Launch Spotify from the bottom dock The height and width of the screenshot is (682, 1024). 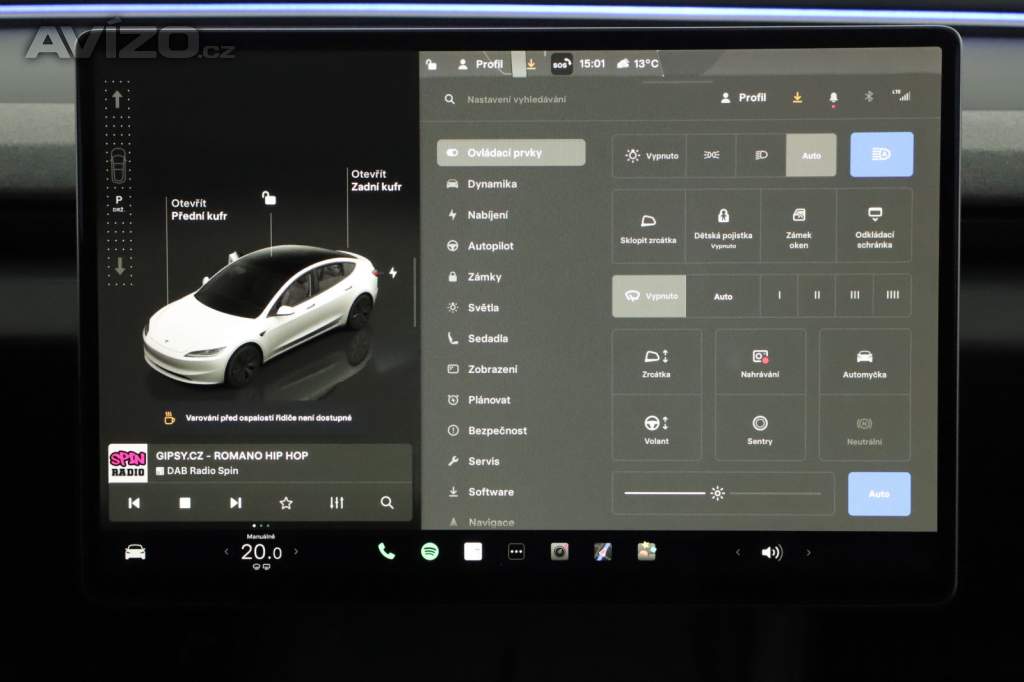429,550
